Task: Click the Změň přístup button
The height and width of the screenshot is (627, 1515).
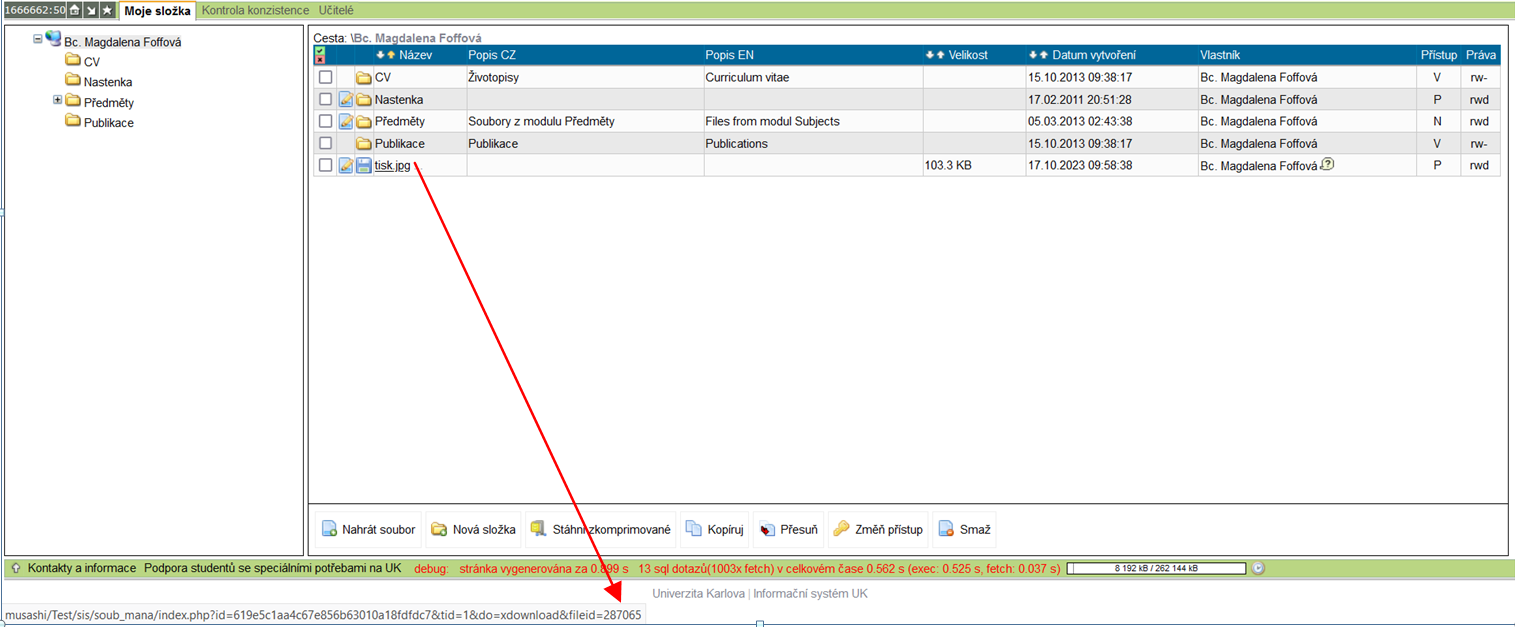Action: 878,529
